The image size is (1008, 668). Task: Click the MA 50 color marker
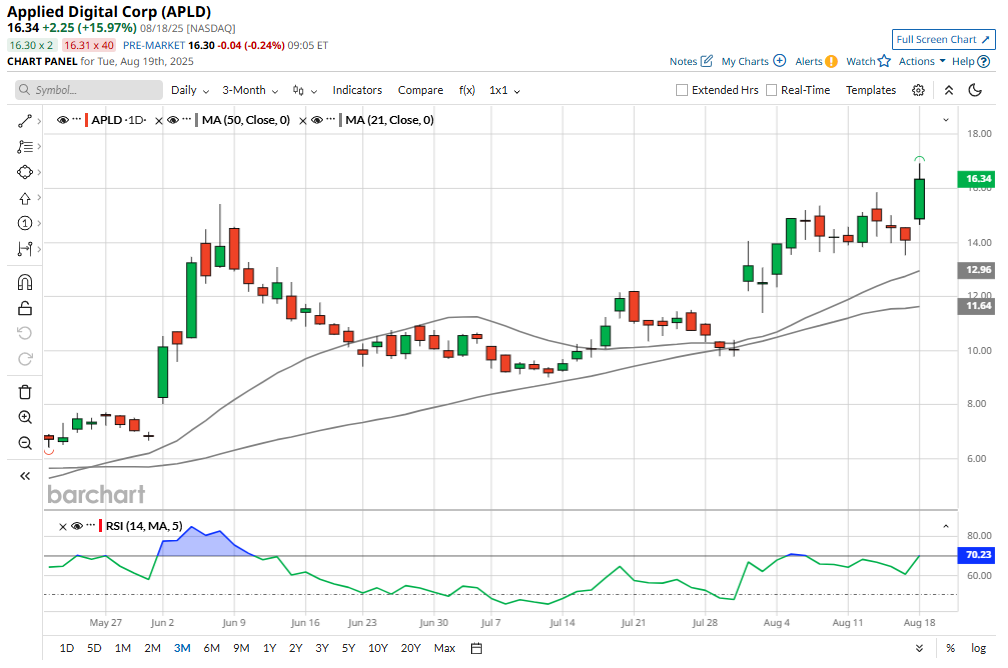[x=197, y=120]
